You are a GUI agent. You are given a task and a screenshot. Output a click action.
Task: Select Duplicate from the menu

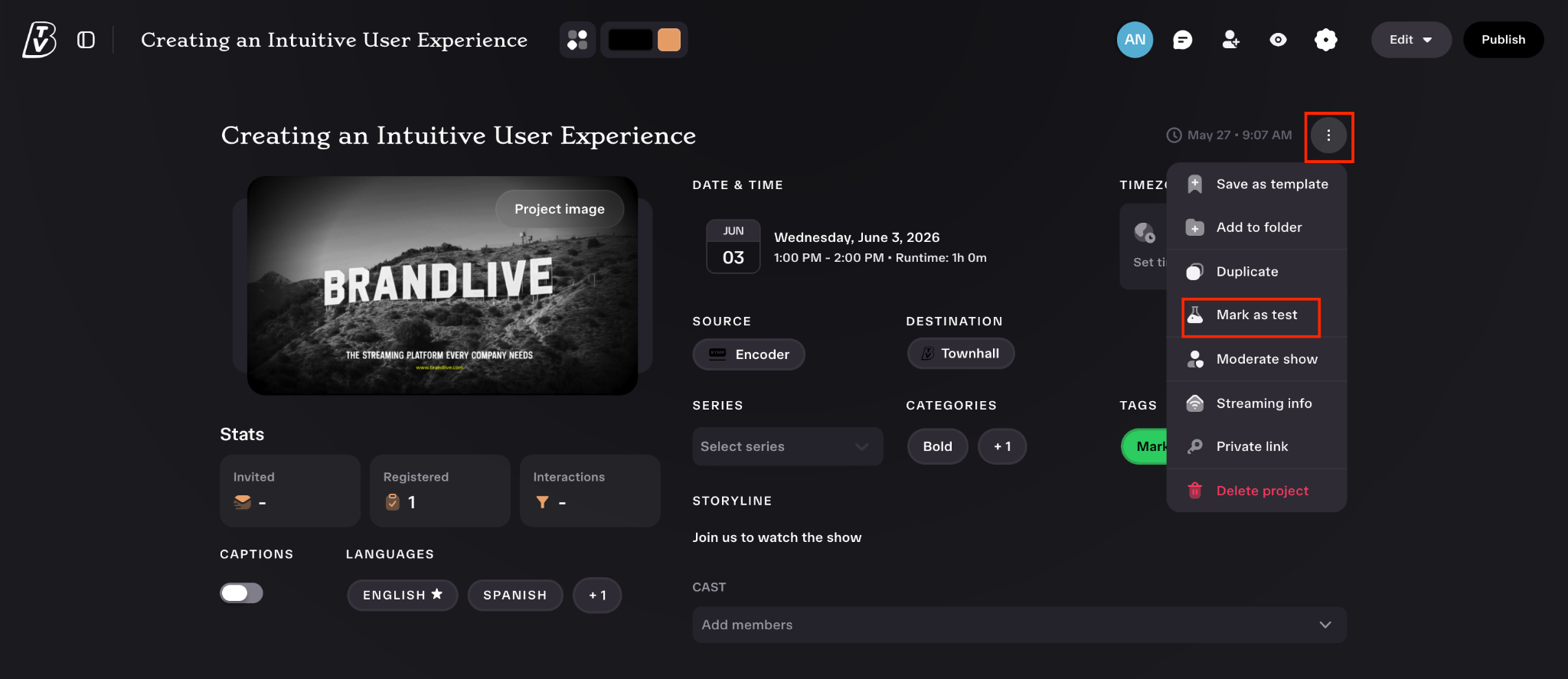tap(1256, 272)
